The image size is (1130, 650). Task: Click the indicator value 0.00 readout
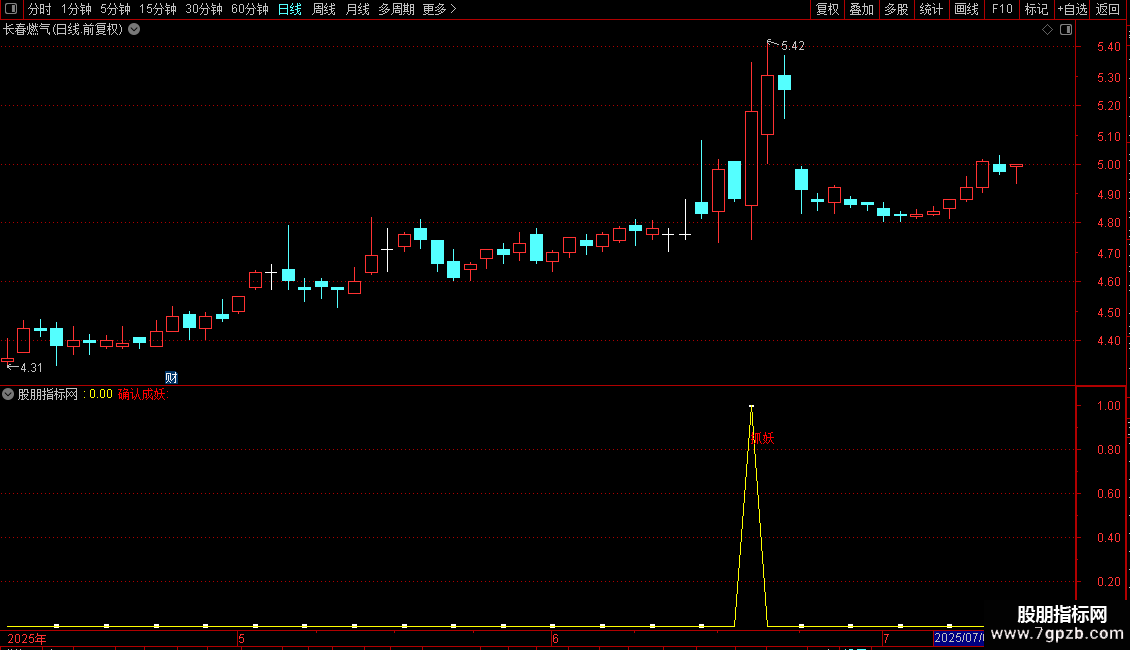click(100, 394)
